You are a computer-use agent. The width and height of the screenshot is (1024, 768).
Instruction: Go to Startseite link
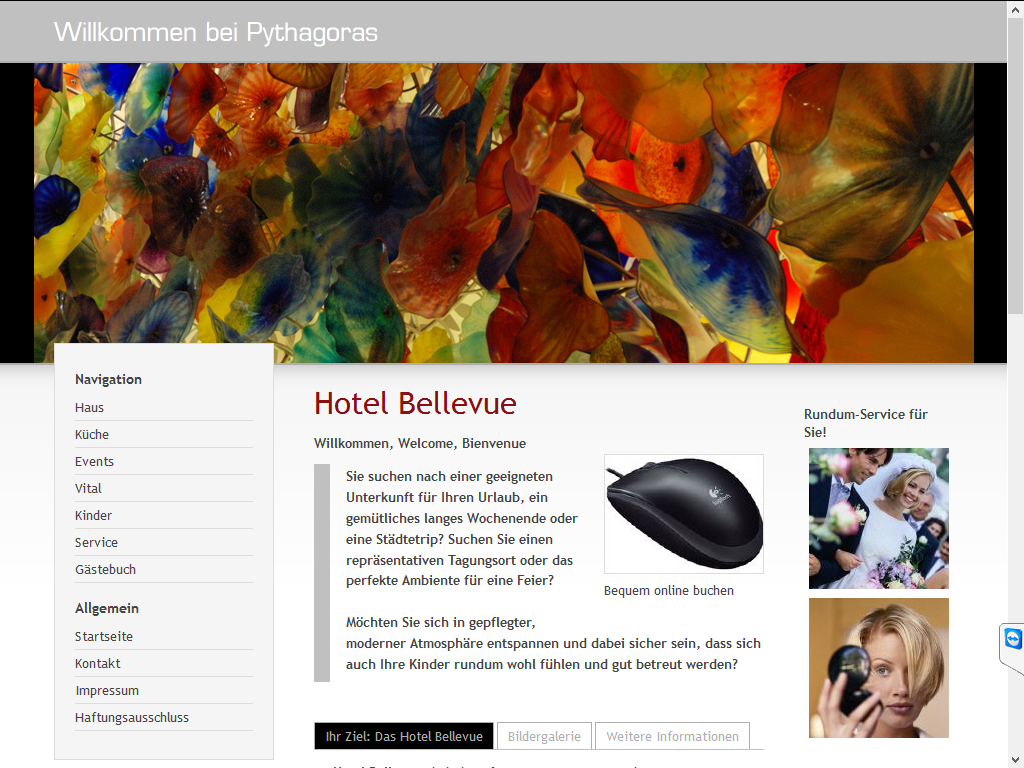pyautogui.click(x=103, y=636)
